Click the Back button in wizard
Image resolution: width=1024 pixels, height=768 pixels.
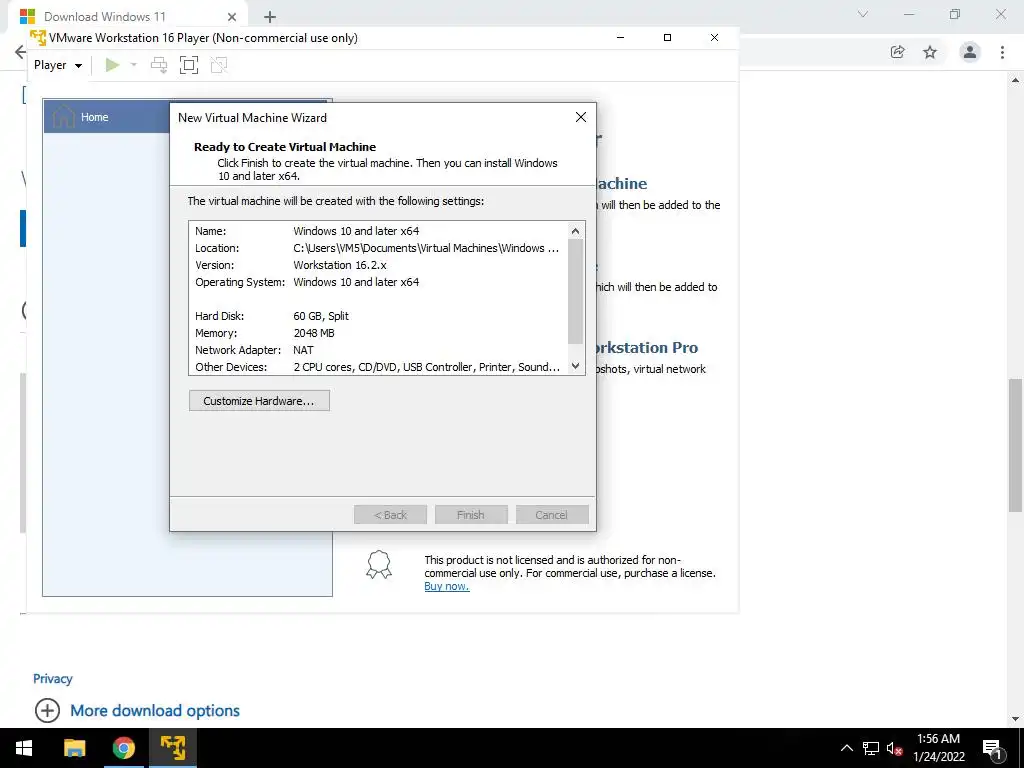tap(391, 515)
